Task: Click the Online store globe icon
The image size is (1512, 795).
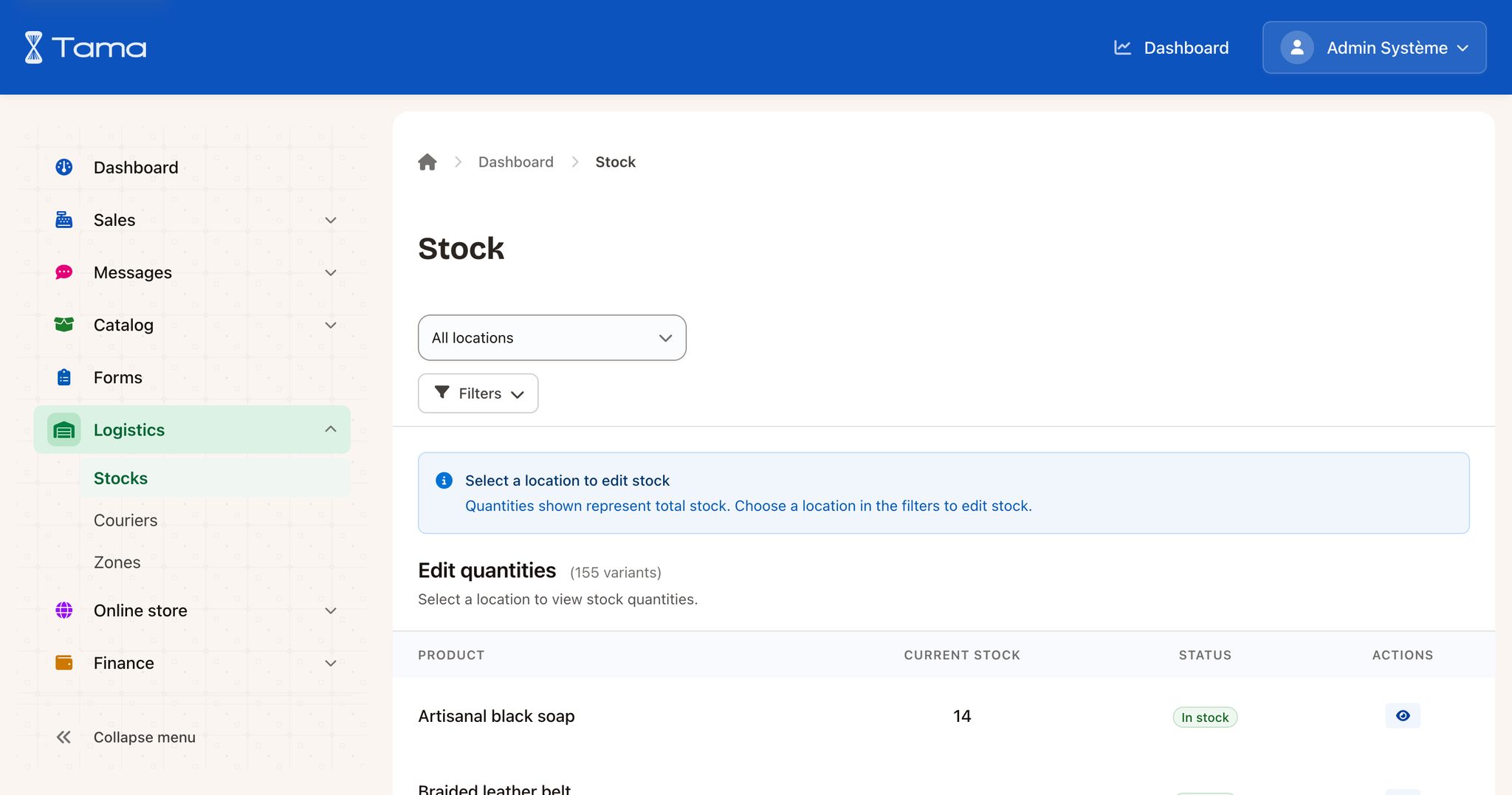Action: coord(64,610)
